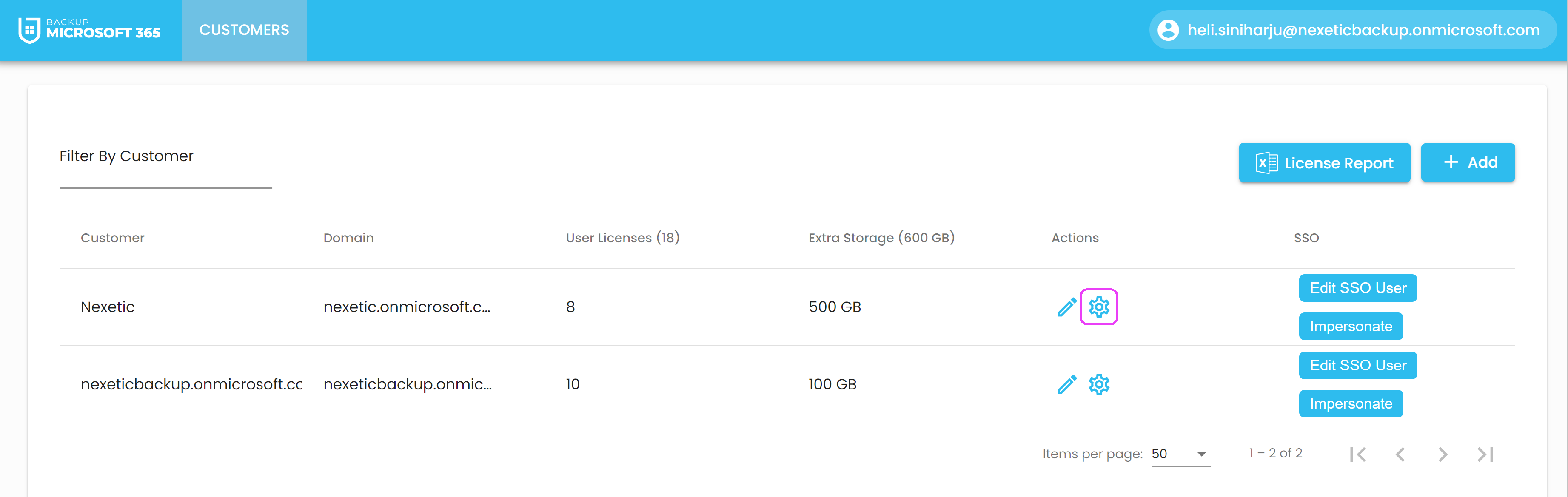Click the Domain column header
This screenshot has width=1568, height=497.
[348, 238]
